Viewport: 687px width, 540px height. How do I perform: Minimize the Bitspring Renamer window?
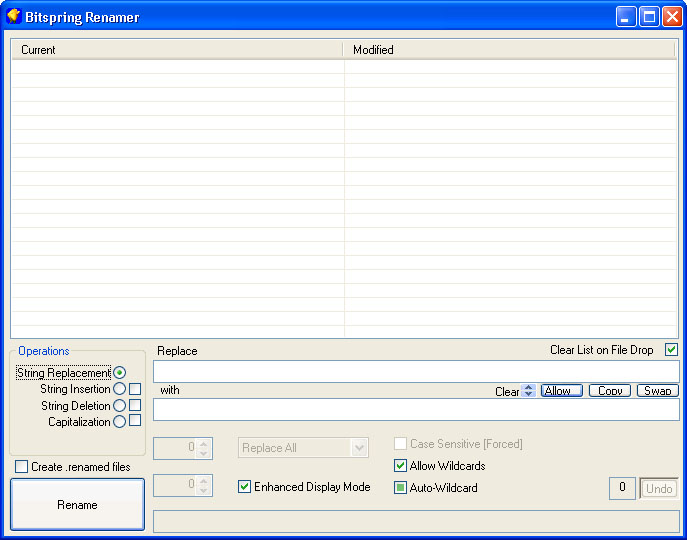[x=626, y=17]
